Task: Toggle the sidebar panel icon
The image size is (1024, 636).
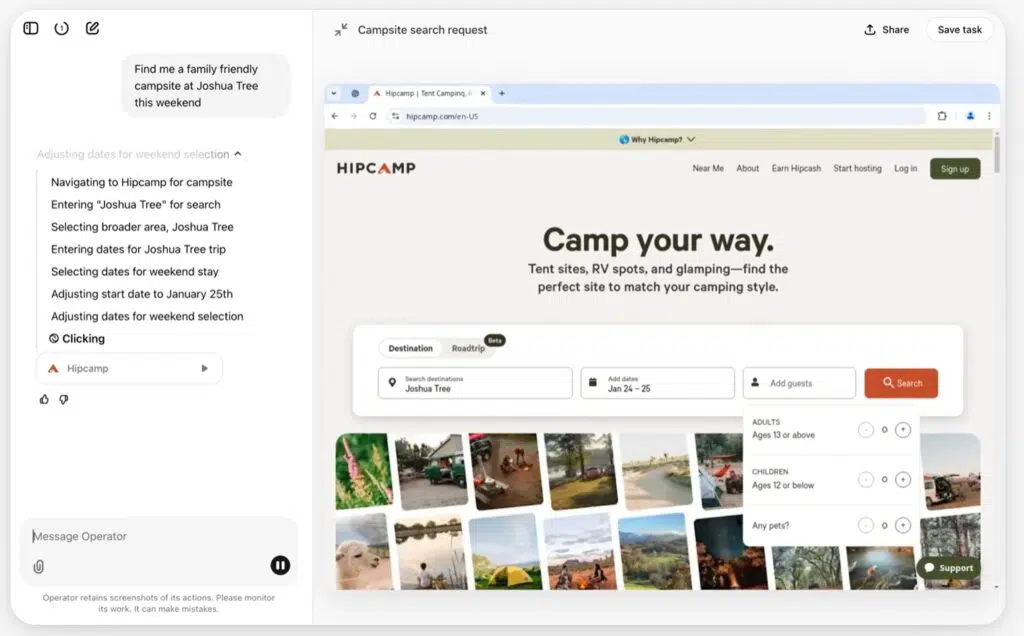Action: pos(31,28)
